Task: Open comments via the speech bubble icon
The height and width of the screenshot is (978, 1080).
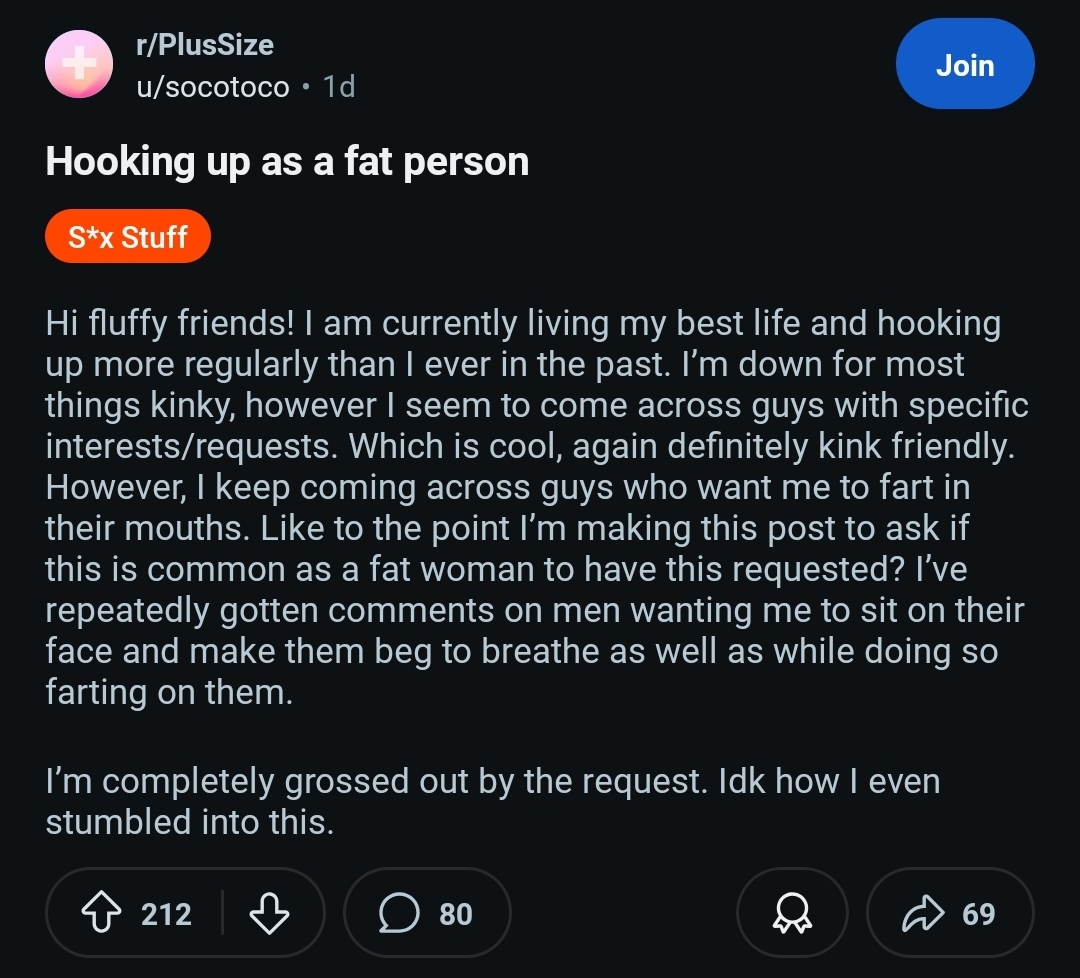Action: point(399,913)
